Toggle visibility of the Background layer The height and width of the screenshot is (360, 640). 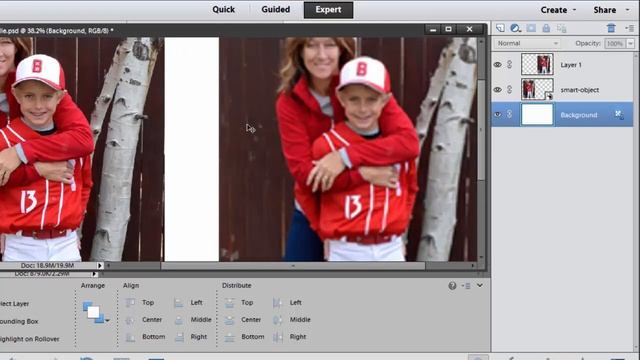pos(498,115)
